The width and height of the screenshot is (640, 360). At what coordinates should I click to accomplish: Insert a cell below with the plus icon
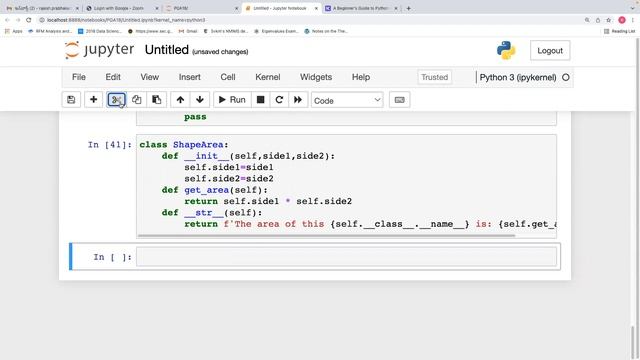[x=93, y=100]
